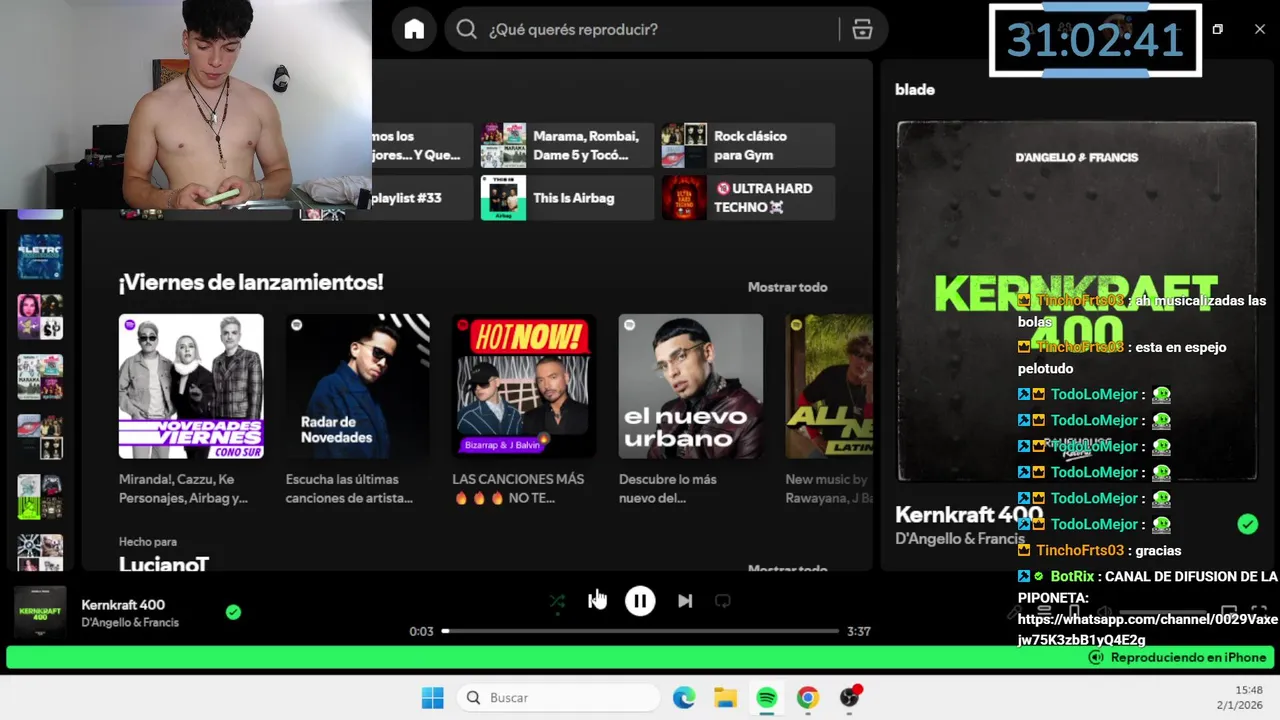Click the Kernkraft 400 title in the player bar
This screenshot has height=720, width=1280.
click(123, 604)
